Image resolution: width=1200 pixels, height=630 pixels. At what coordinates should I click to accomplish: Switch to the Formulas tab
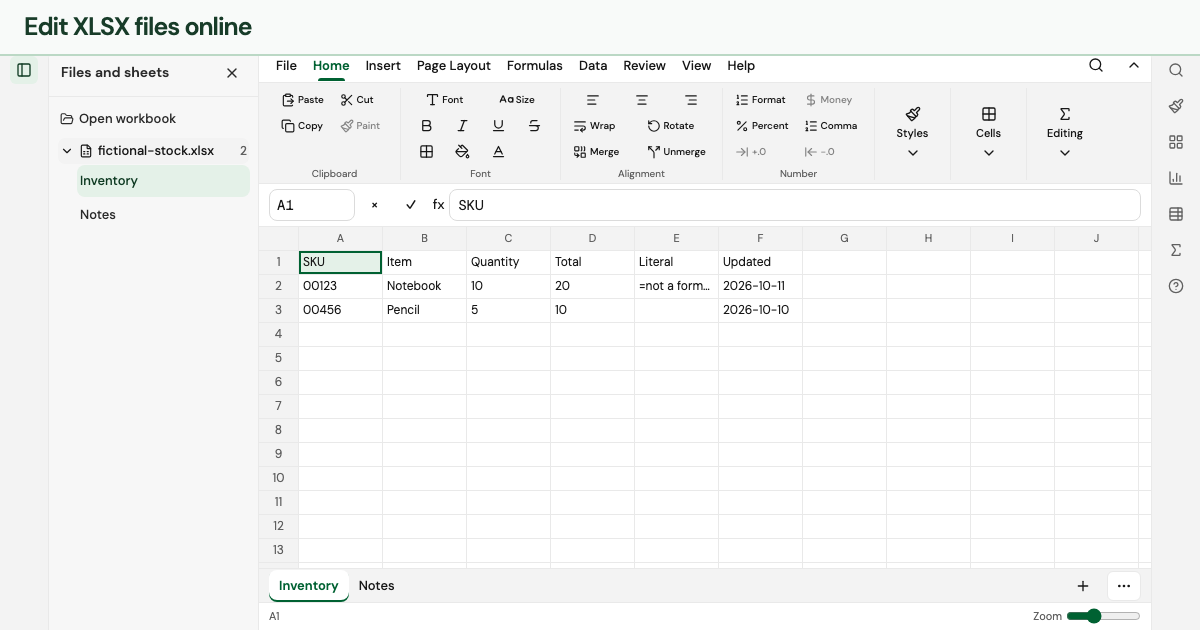pyautogui.click(x=535, y=66)
